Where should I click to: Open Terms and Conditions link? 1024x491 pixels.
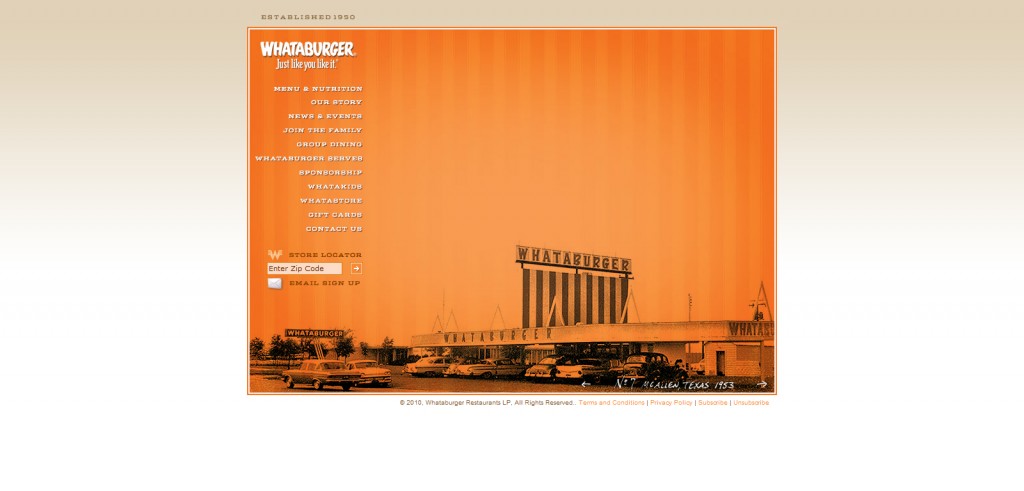point(611,403)
